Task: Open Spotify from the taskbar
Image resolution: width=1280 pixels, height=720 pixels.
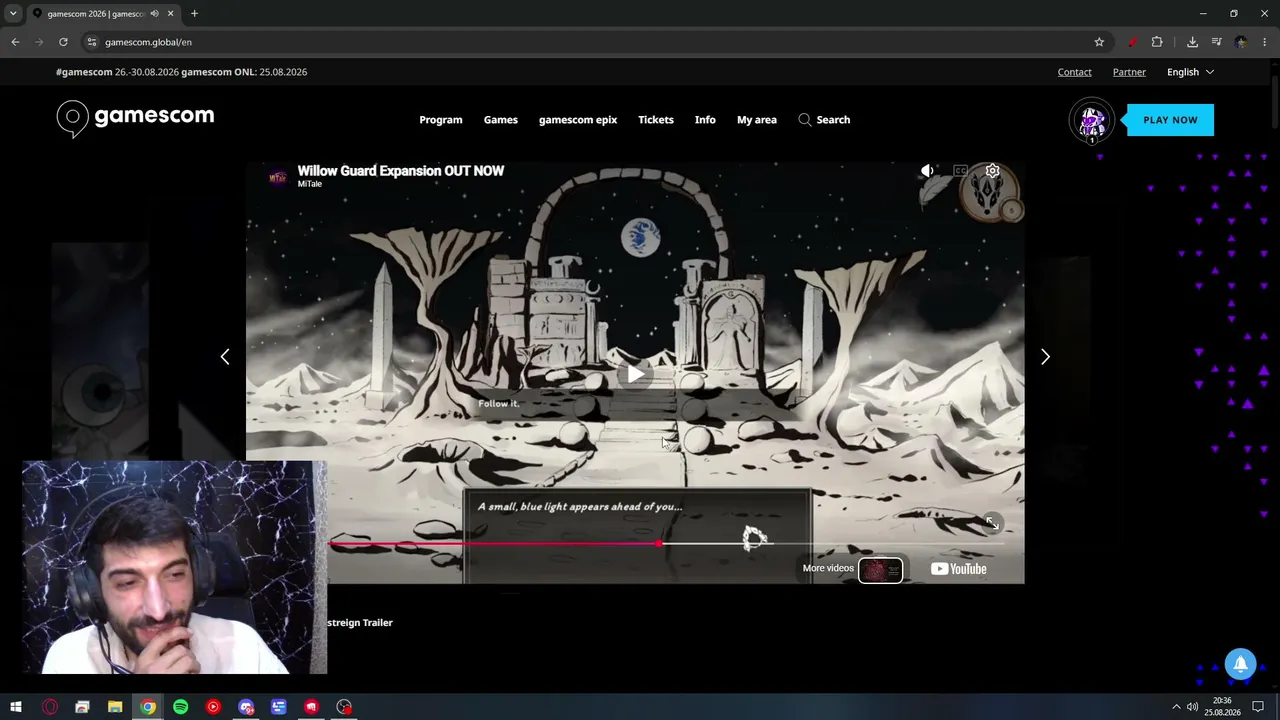Action: point(181,707)
